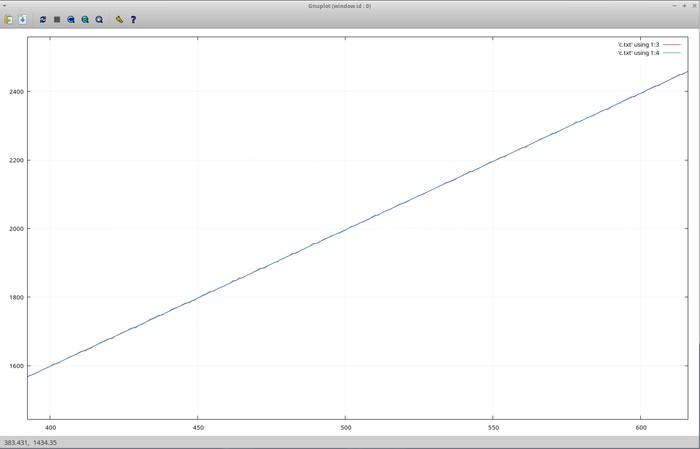Screen dimensions: 700x449
Task: Export the plot to a file
Action: pos(23,19)
